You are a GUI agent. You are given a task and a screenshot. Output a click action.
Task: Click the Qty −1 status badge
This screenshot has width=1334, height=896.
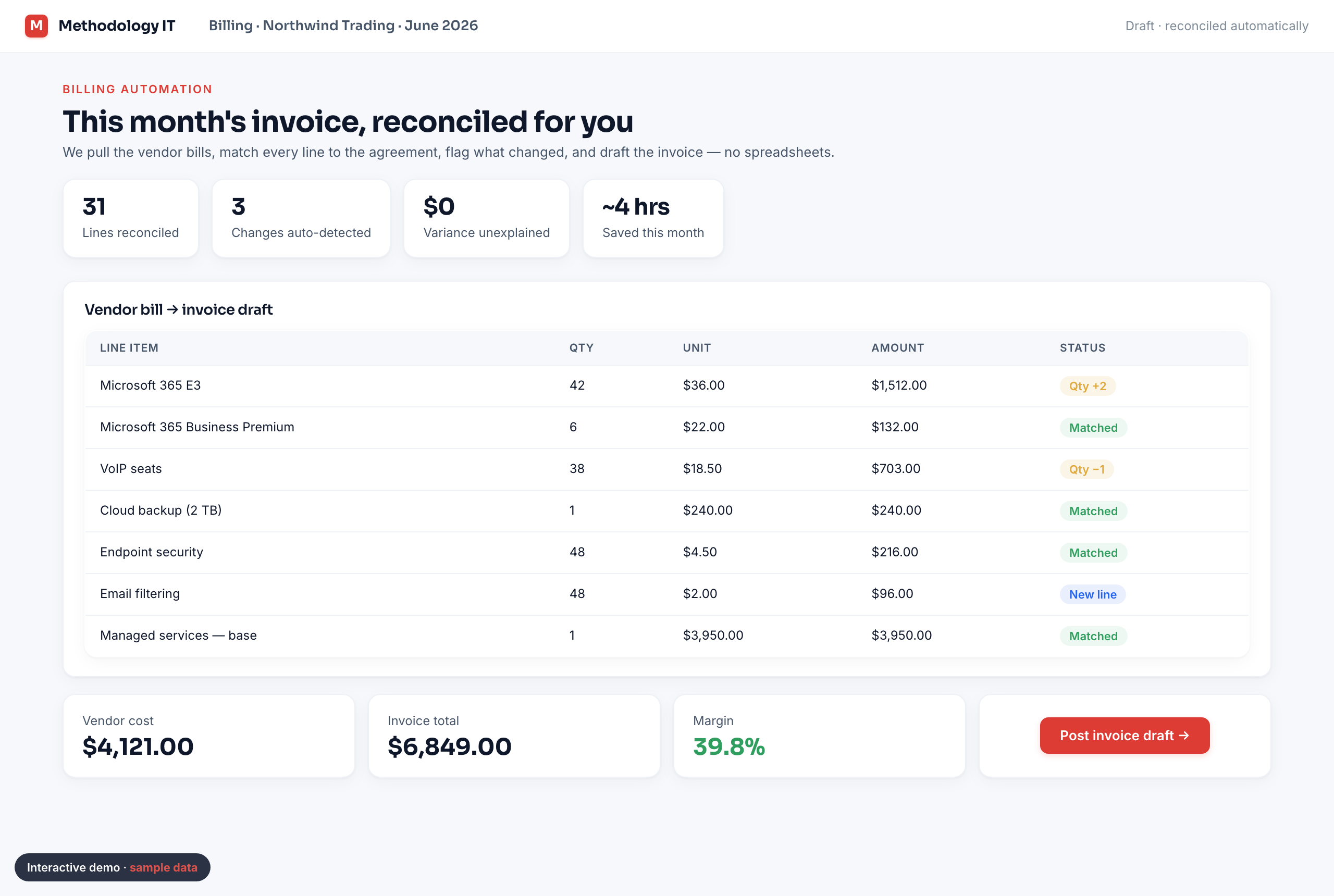point(1086,470)
